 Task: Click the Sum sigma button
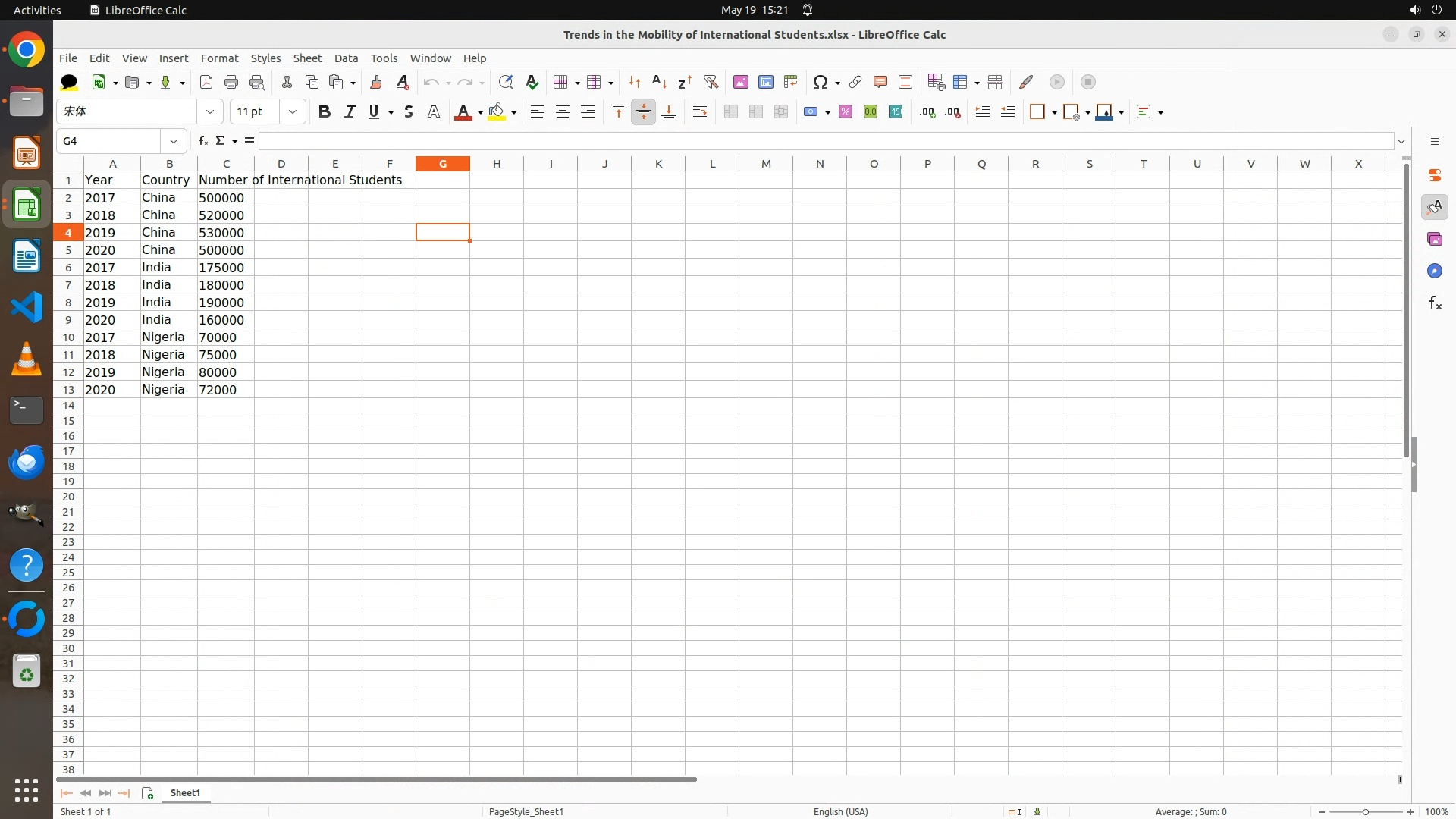pyautogui.click(x=221, y=141)
